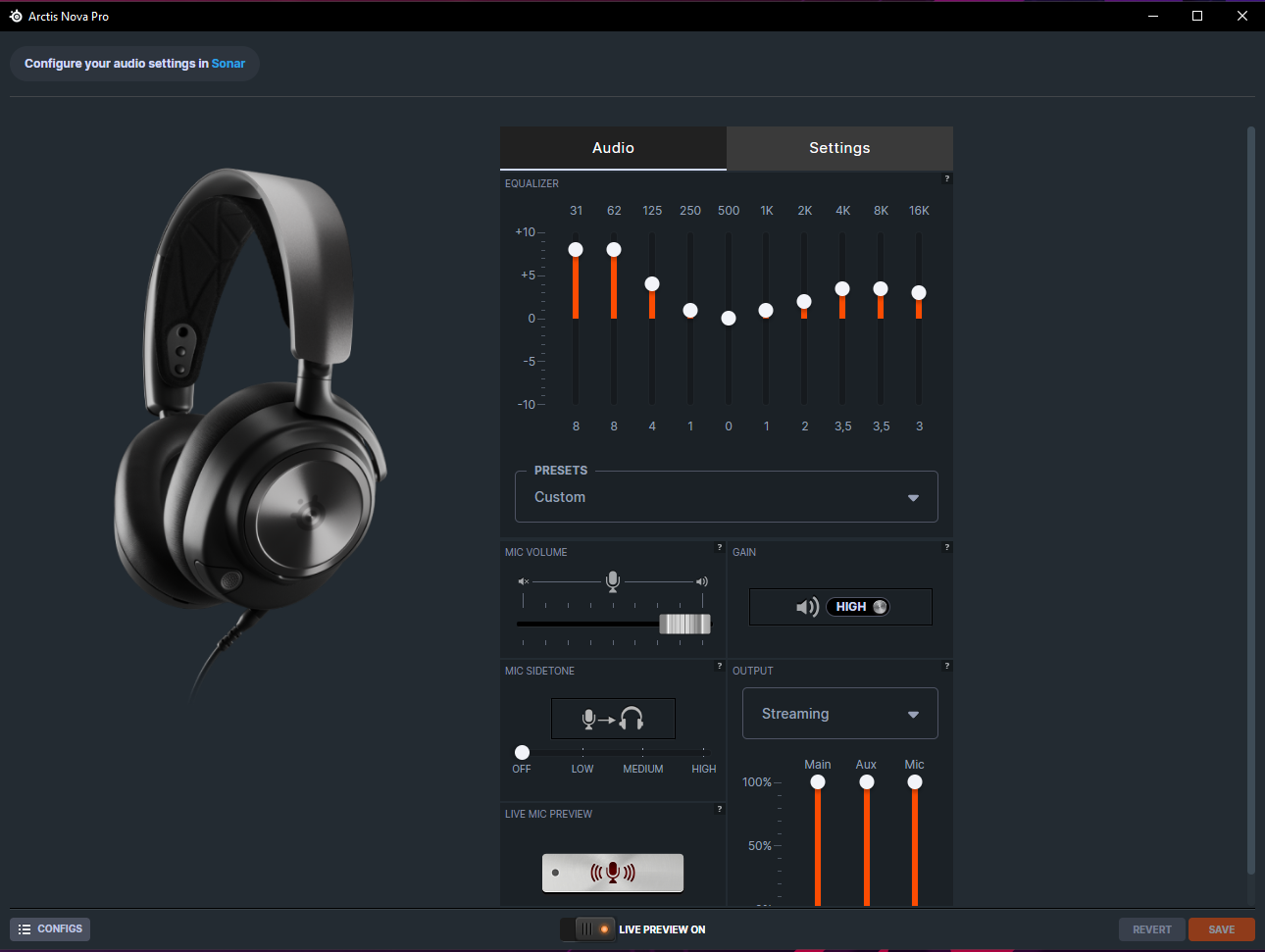Click the 250 Hz equalizer slider handle
This screenshot has height=952, width=1265.
690,310
